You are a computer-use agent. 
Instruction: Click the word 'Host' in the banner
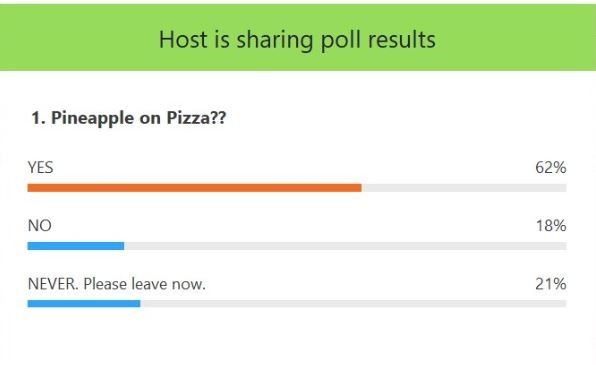click(183, 39)
